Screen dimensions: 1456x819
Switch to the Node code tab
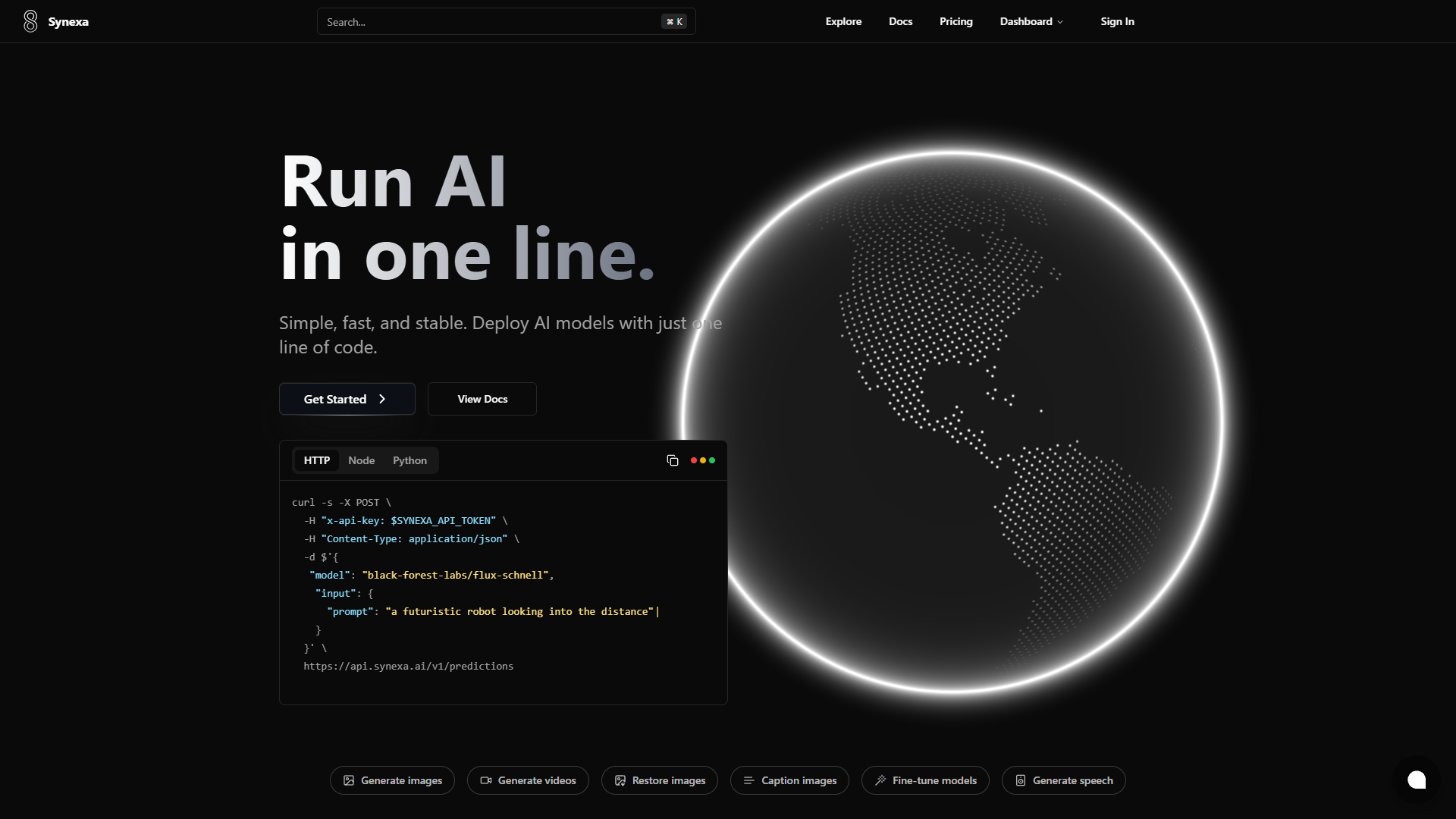pyautogui.click(x=362, y=460)
